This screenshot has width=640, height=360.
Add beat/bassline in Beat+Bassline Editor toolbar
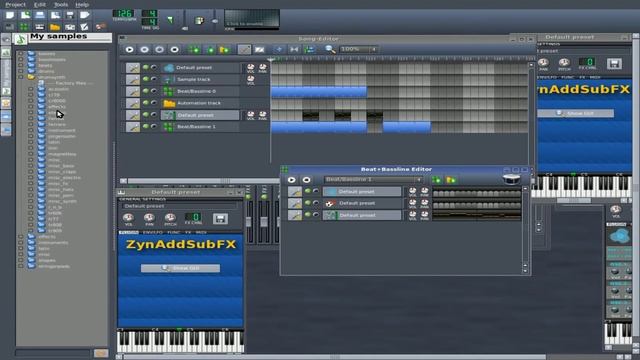436,180
